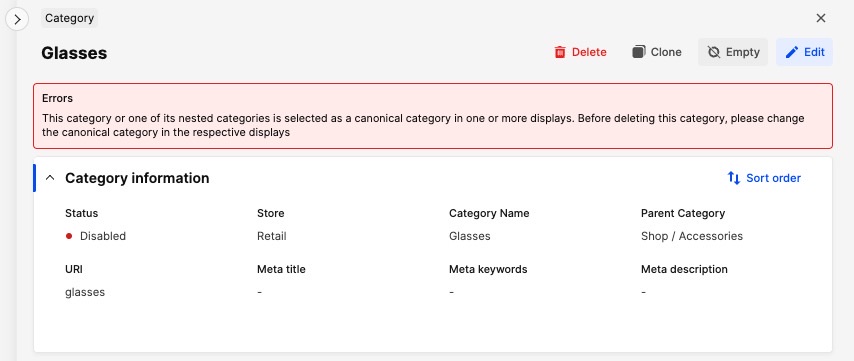The height and width of the screenshot is (361, 854).
Task: Click the Category information heading
Action: 137,178
